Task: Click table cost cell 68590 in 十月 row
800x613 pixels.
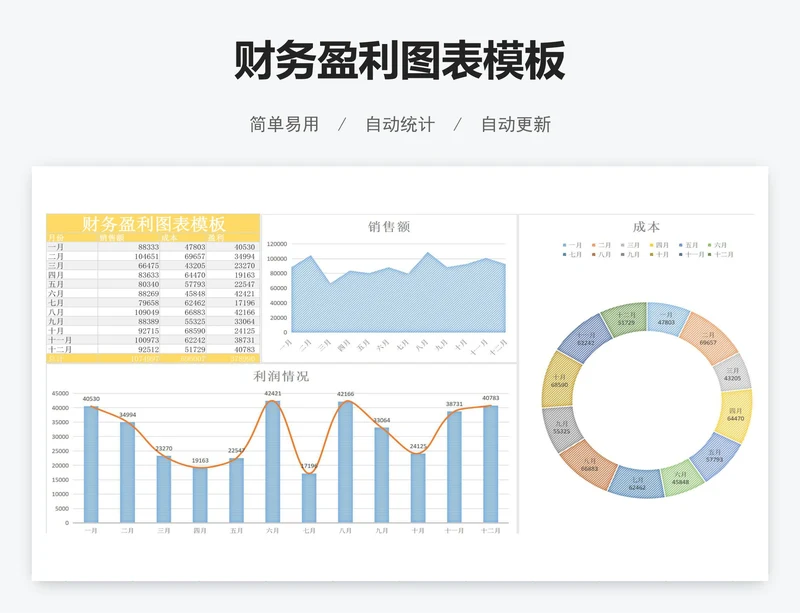Action: coord(195,331)
